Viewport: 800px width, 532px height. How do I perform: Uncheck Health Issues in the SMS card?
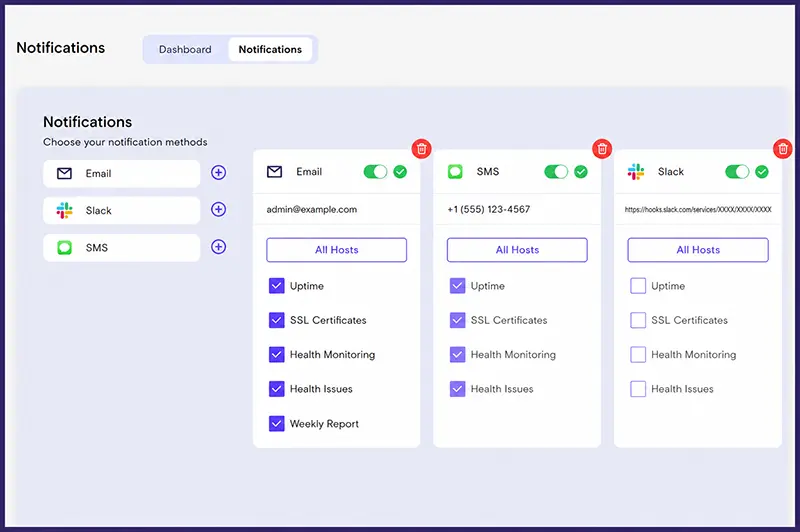[458, 389]
